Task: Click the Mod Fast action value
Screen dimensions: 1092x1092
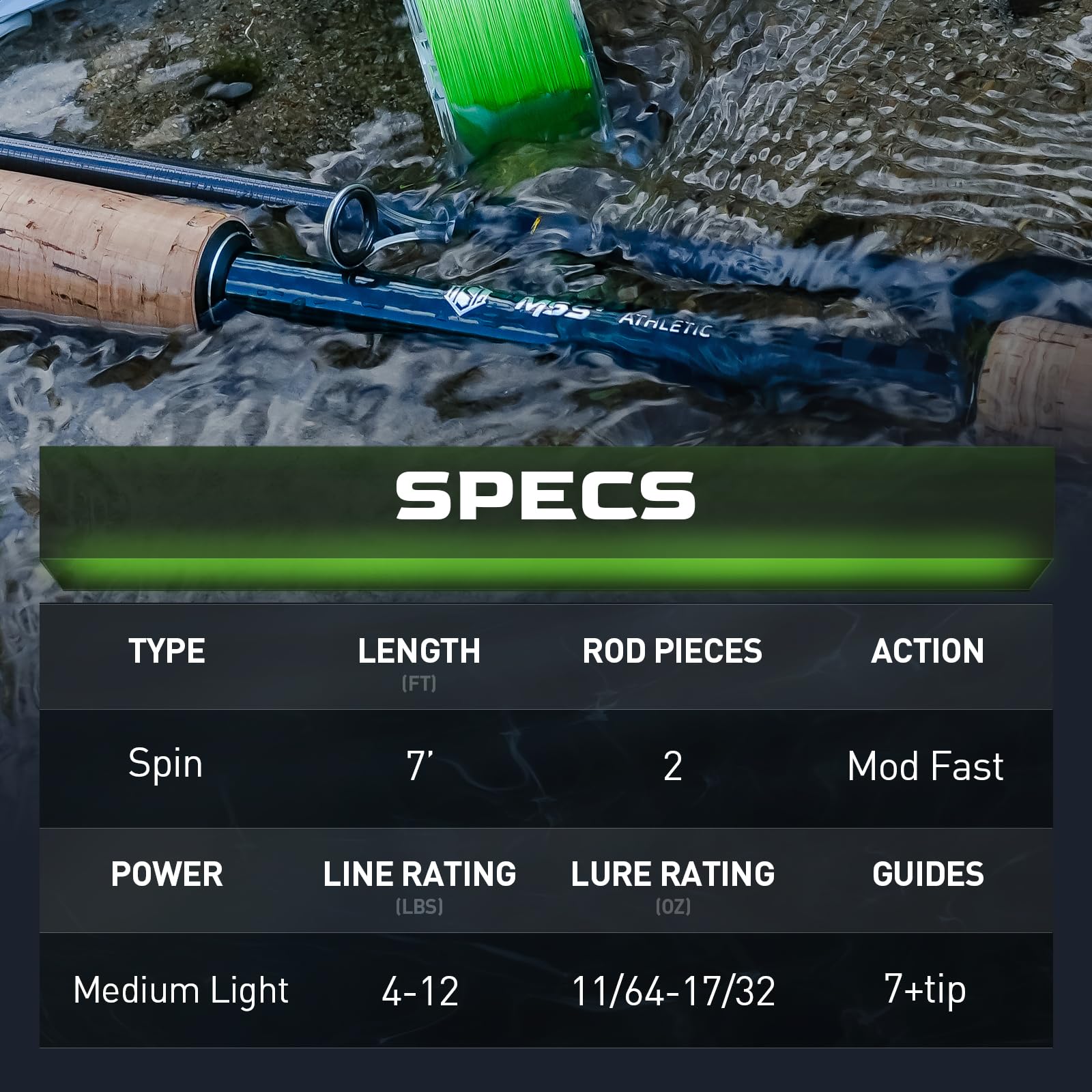Action: click(x=925, y=766)
